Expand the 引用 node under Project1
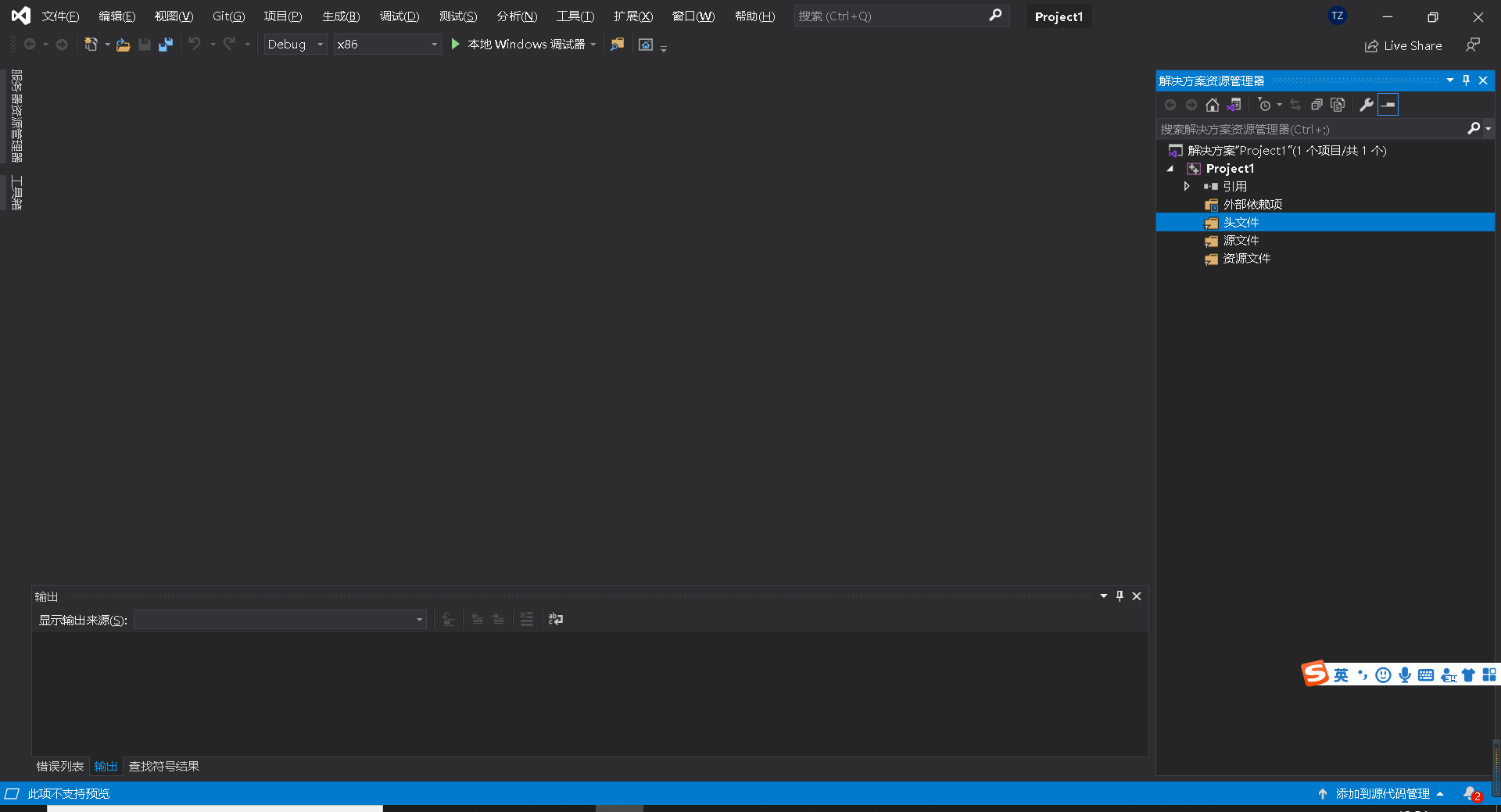1501x812 pixels. tap(1187, 186)
